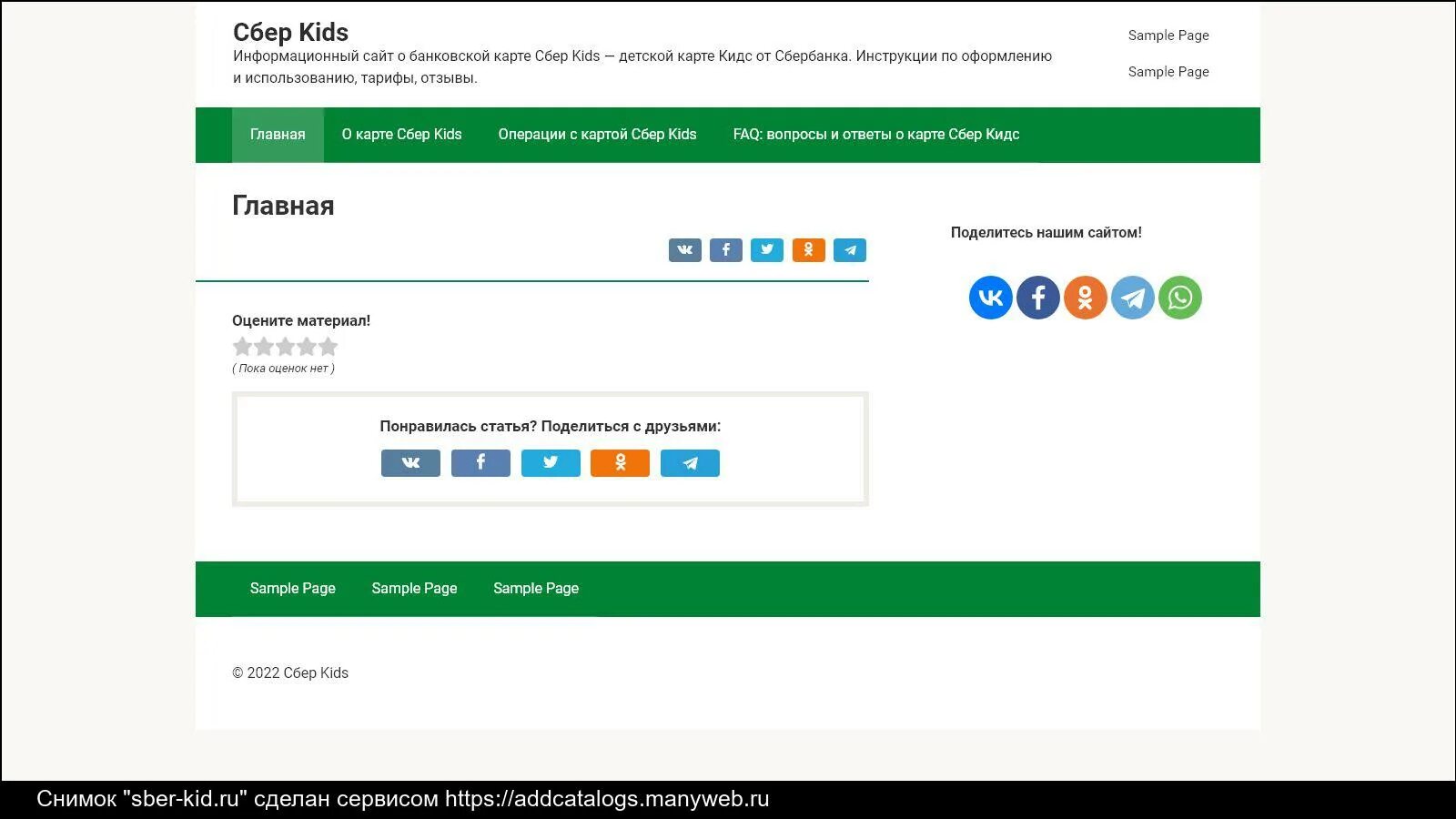This screenshot has height=819, width=1456.
Task: Click the Главная page heading
Action: [x=283, y=206]
